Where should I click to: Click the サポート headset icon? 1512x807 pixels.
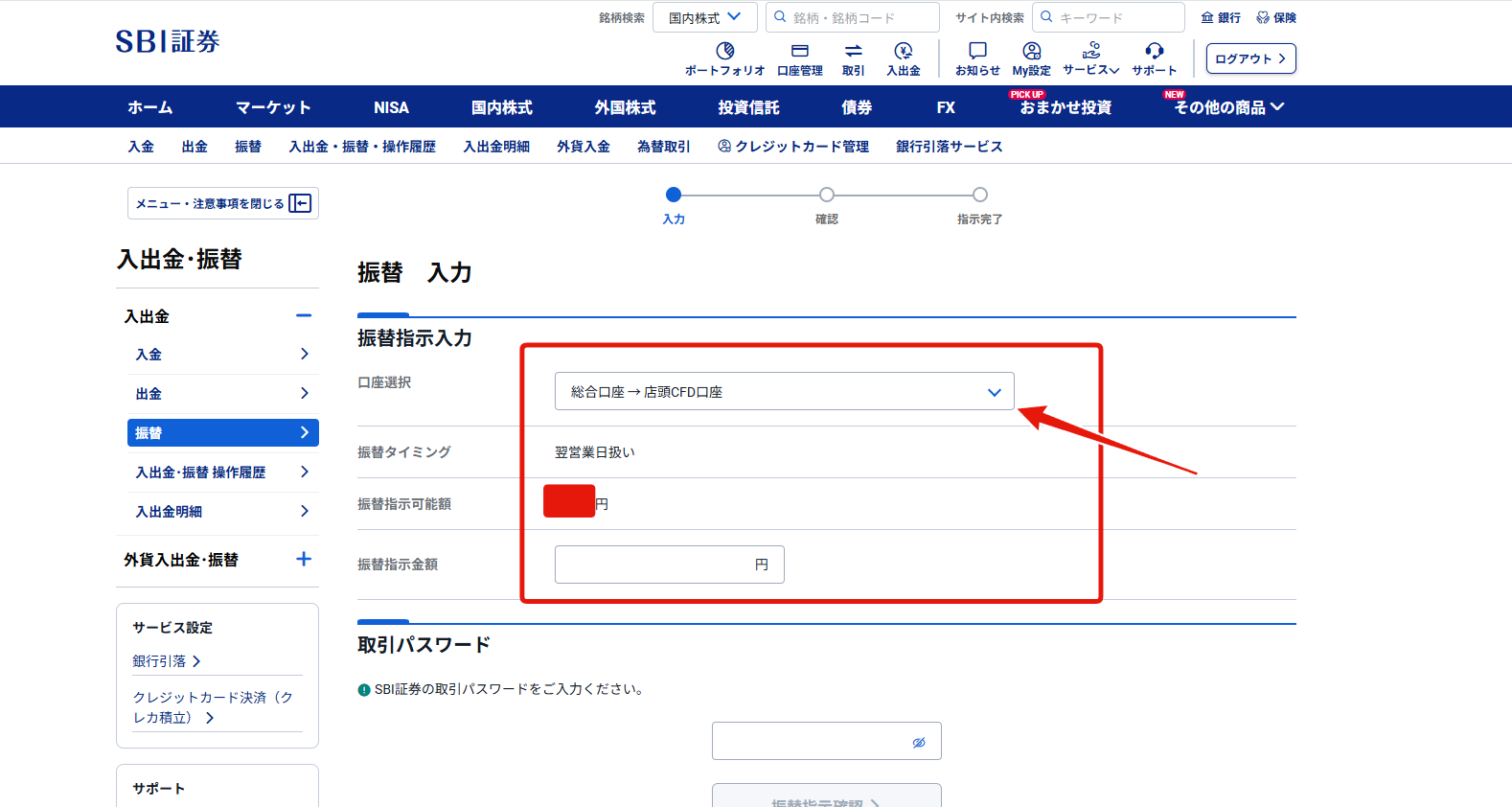click(x=1155, y=51)
